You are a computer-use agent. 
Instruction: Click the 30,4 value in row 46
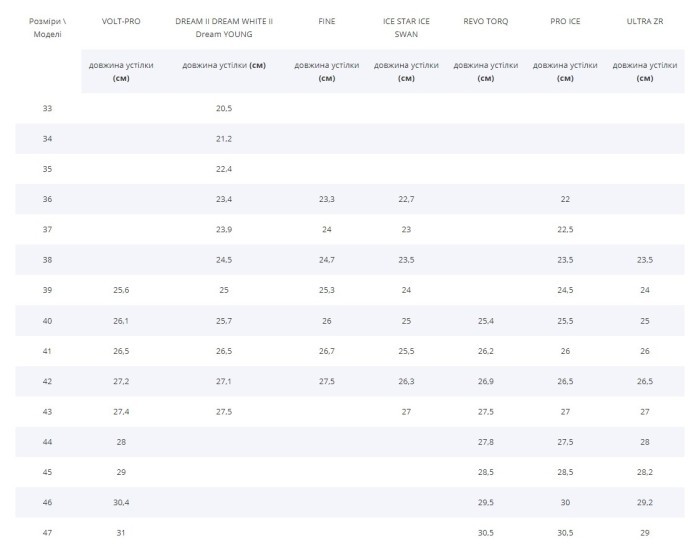[121, 502]
